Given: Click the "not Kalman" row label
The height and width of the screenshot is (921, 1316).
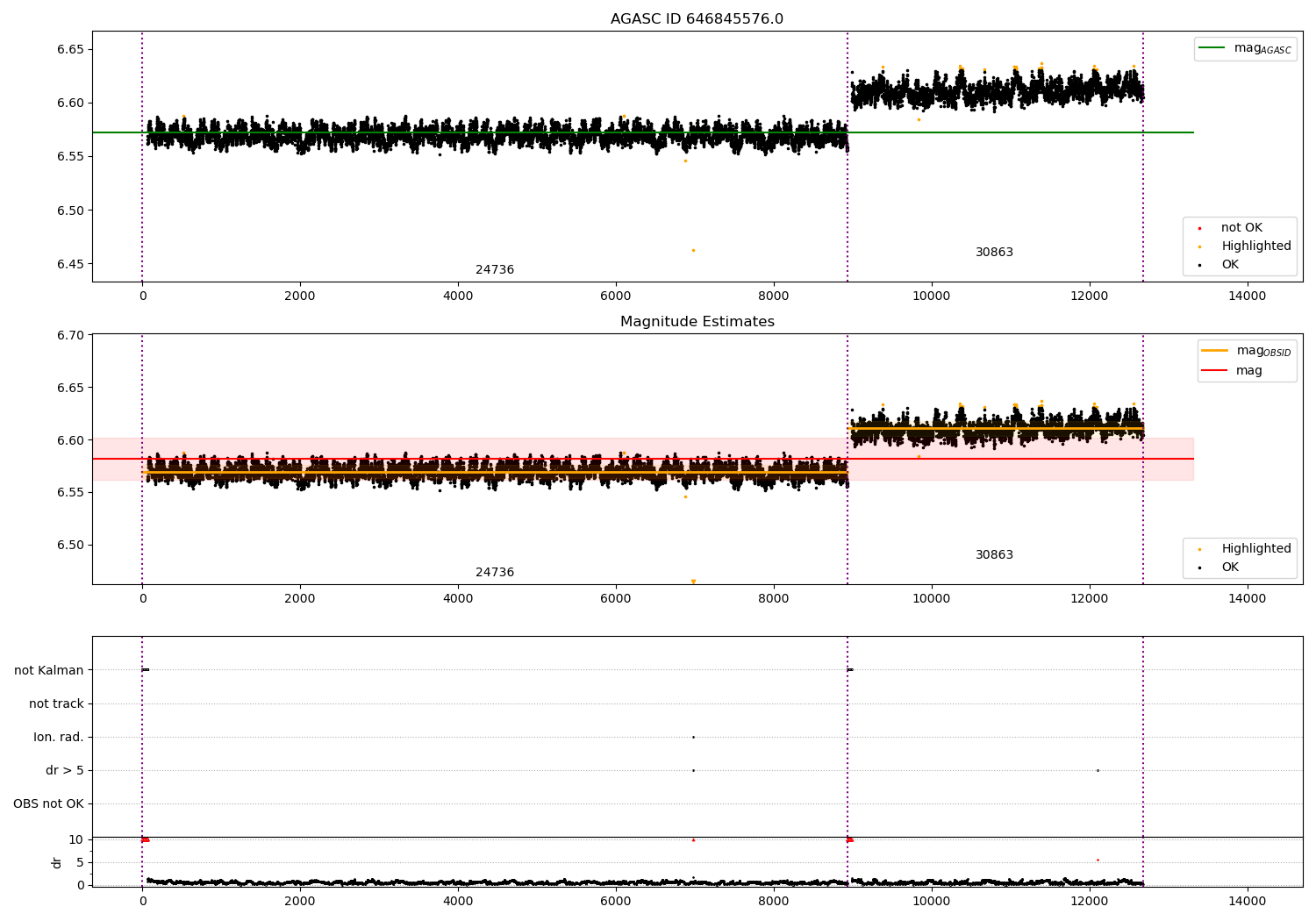Looking at the screenshot, I should (49, 670).
